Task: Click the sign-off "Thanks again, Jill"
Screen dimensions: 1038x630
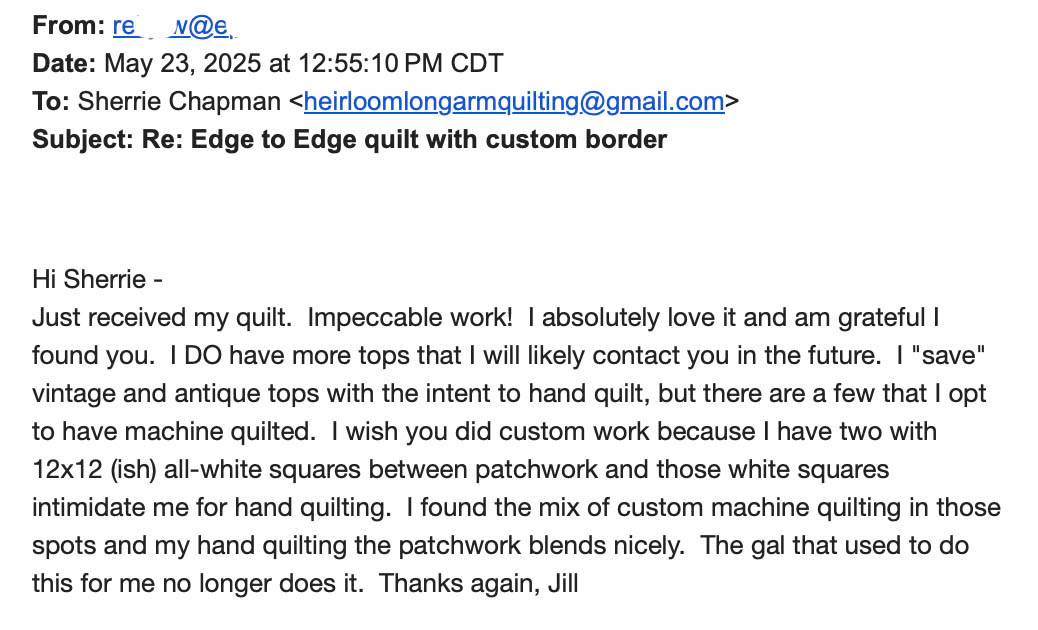Action: 479,584
